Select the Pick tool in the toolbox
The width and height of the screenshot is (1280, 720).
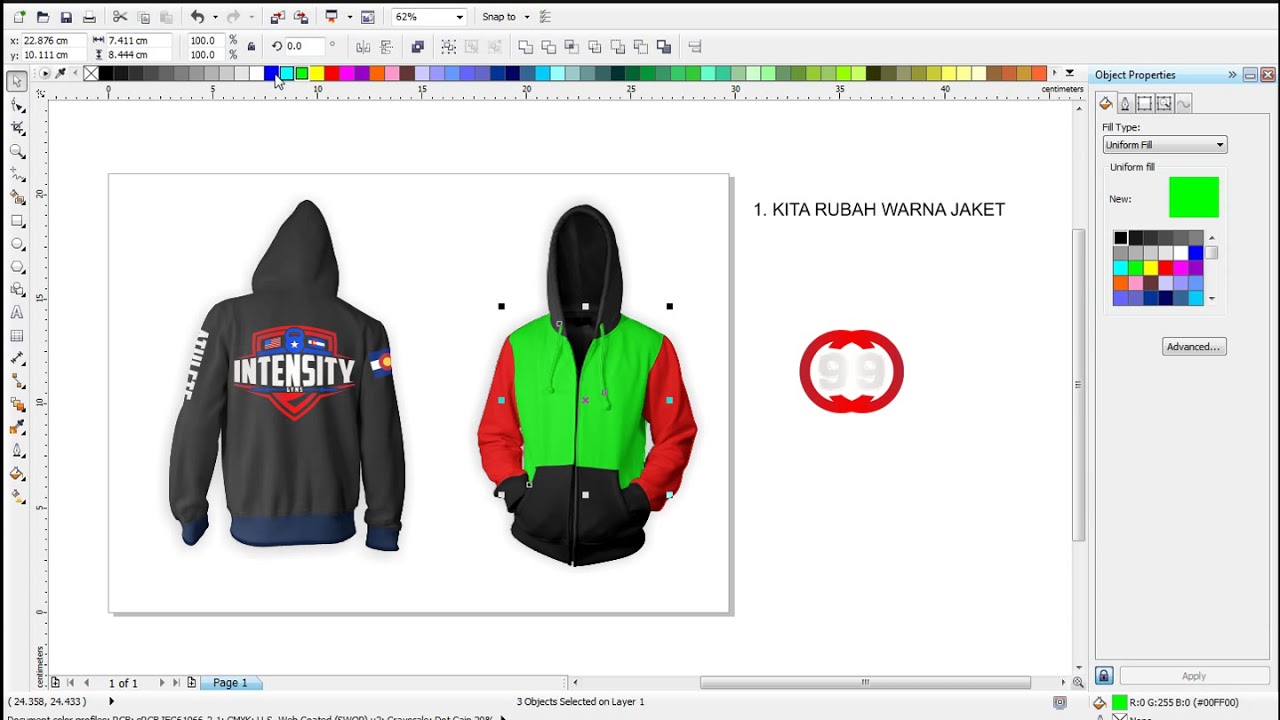click(17, 82)
